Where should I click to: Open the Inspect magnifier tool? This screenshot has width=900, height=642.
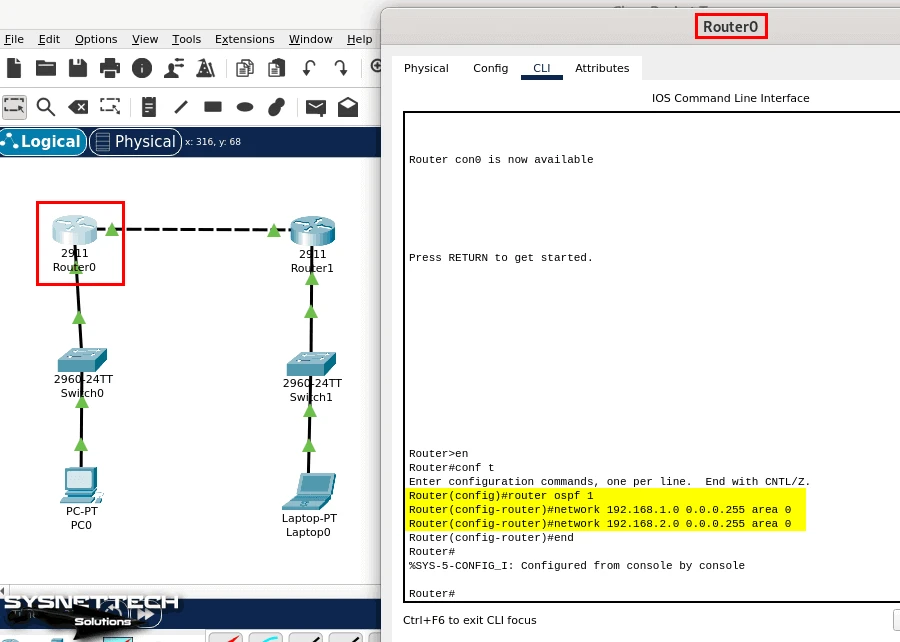(x=46, y=106)
